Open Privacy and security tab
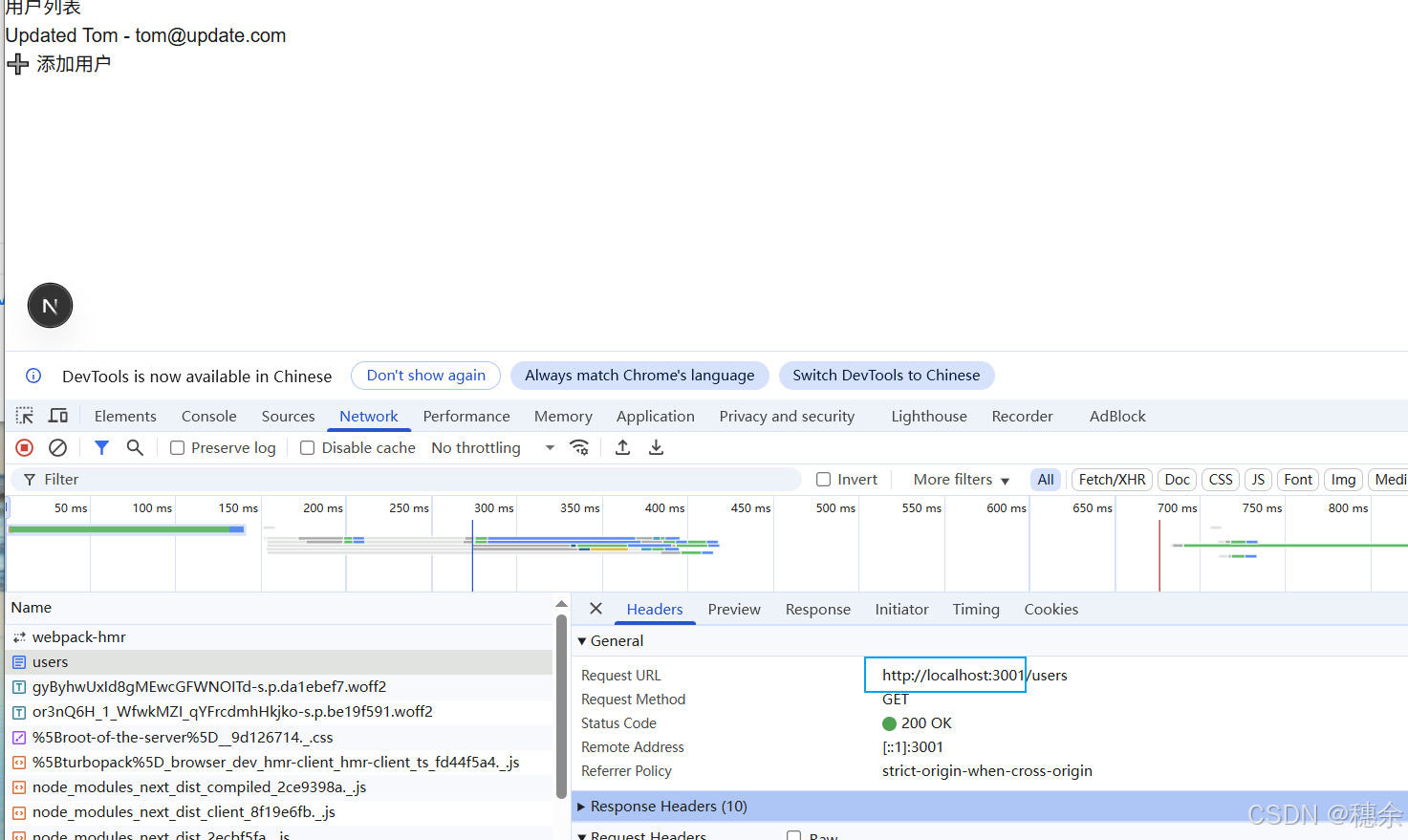The height and width of the screenshot is (840, 1408). [x=787, y=416]
